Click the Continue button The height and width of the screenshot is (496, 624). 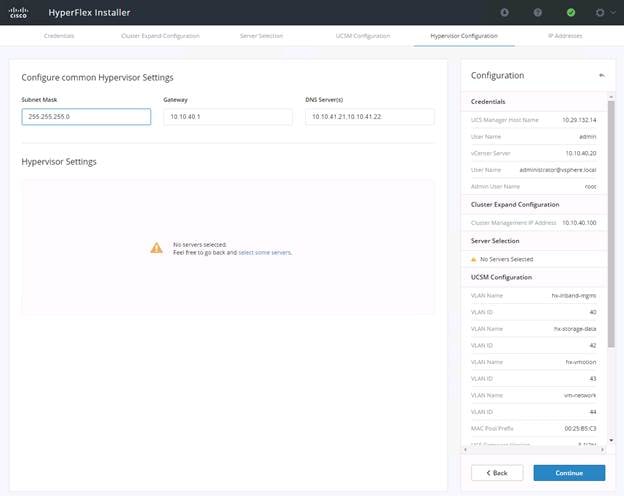569,473
